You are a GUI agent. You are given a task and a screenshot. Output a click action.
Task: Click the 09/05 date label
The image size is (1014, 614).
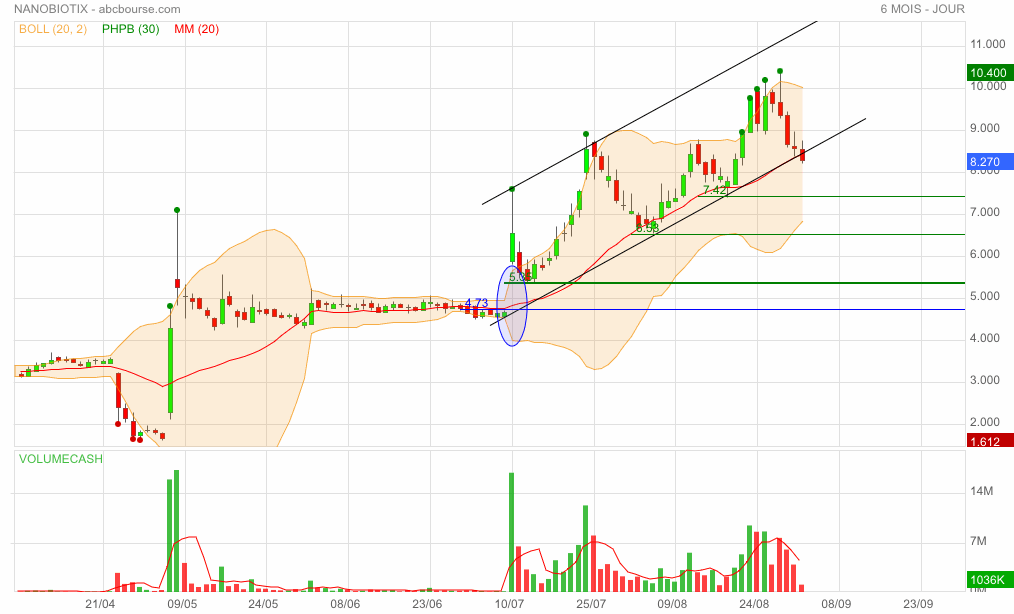[182, 604]
